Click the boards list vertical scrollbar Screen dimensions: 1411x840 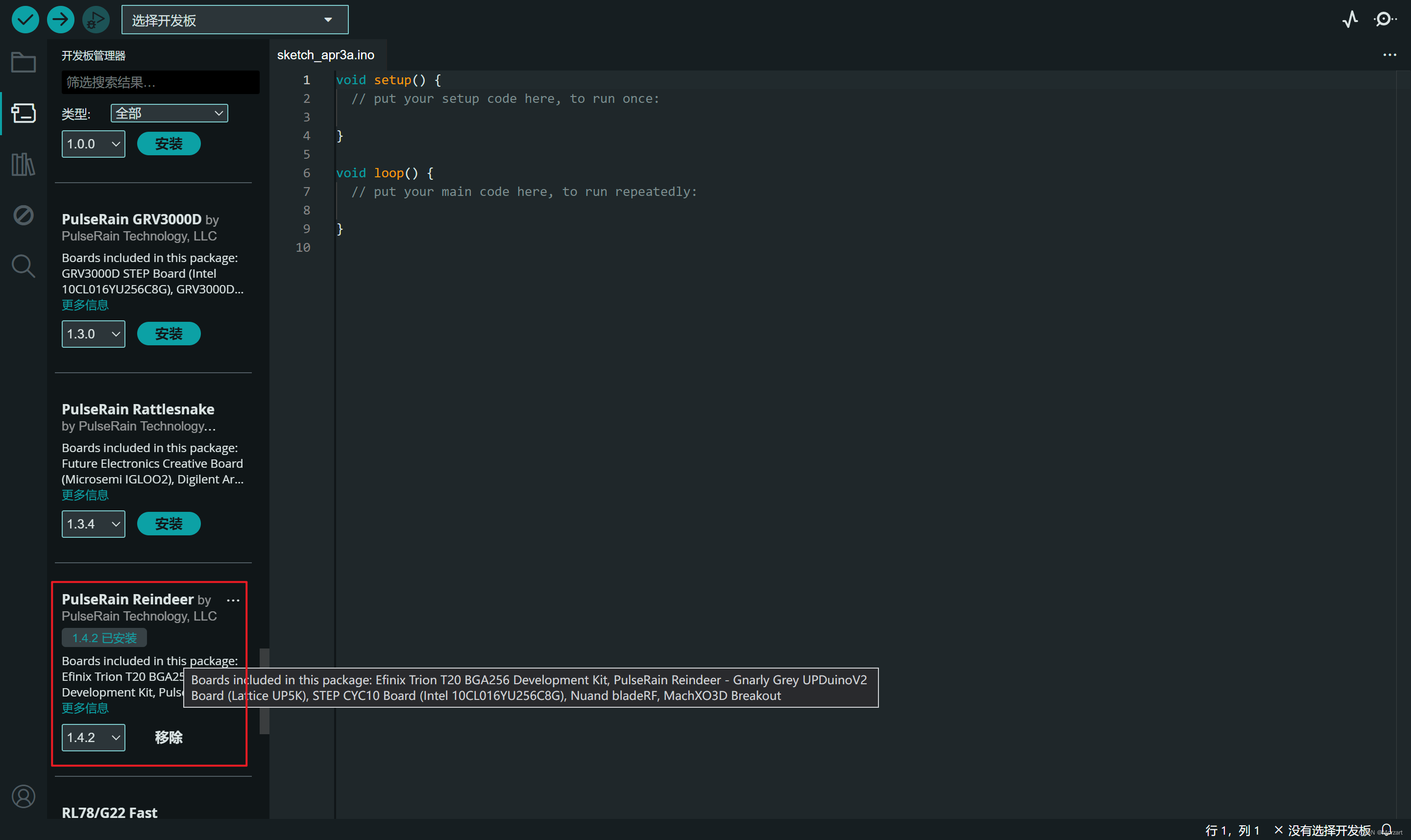264,691
